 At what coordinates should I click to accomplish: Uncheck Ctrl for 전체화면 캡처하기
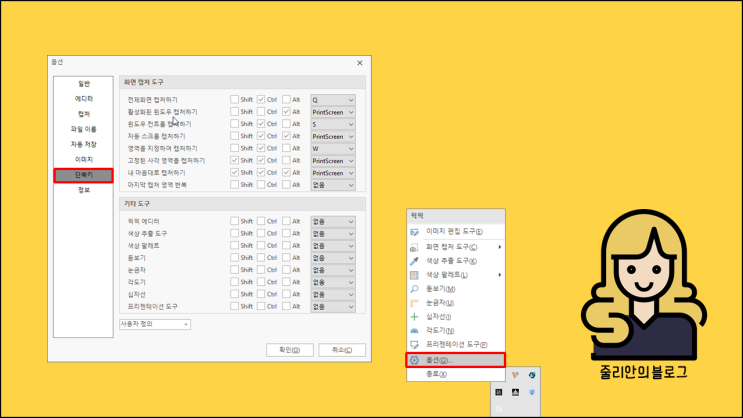click(261, 100)
